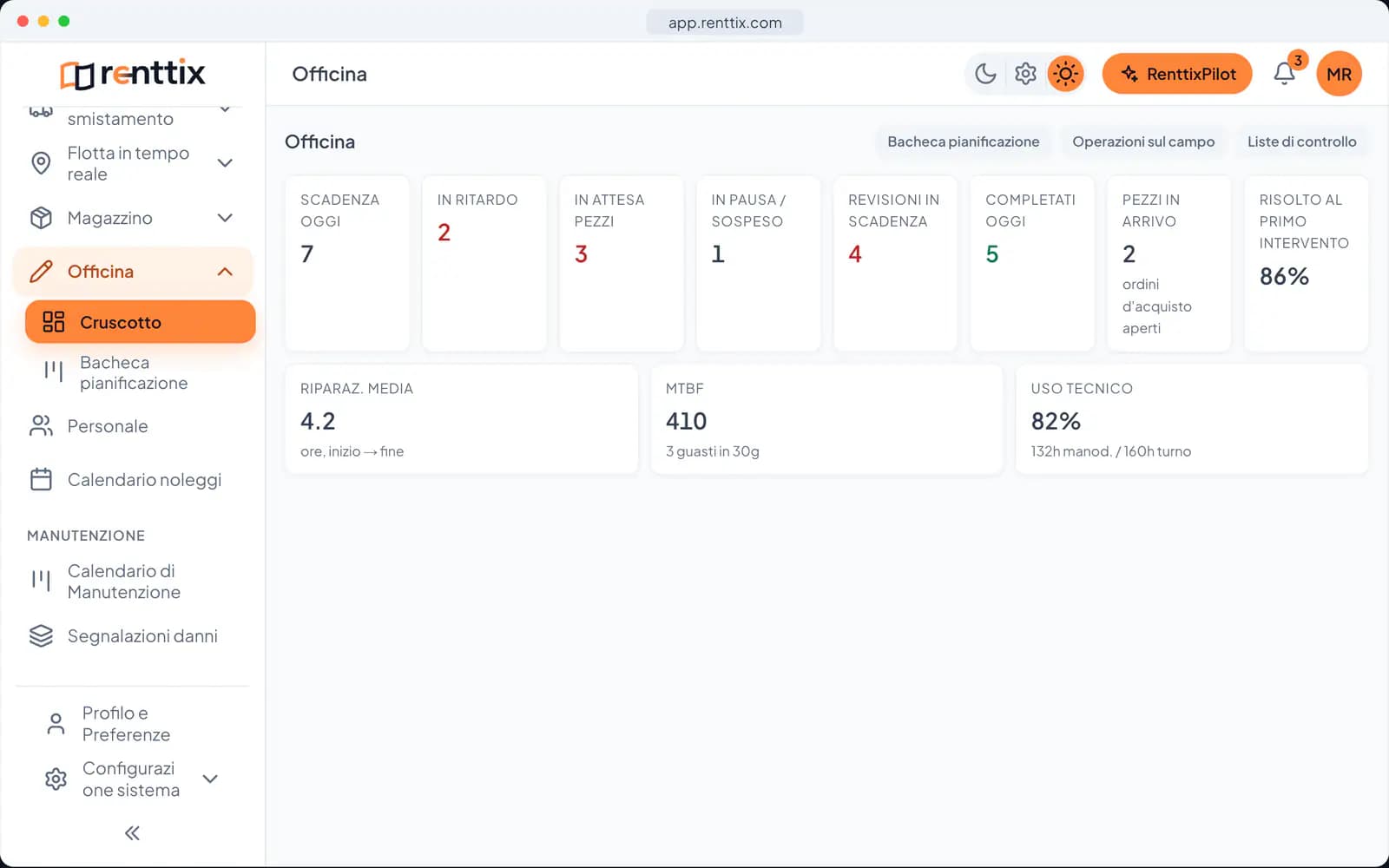The height and width of the screenshot is (868, 1389).
Task: Launch RenttixPilot assistant
Action: click(1177, 74)
